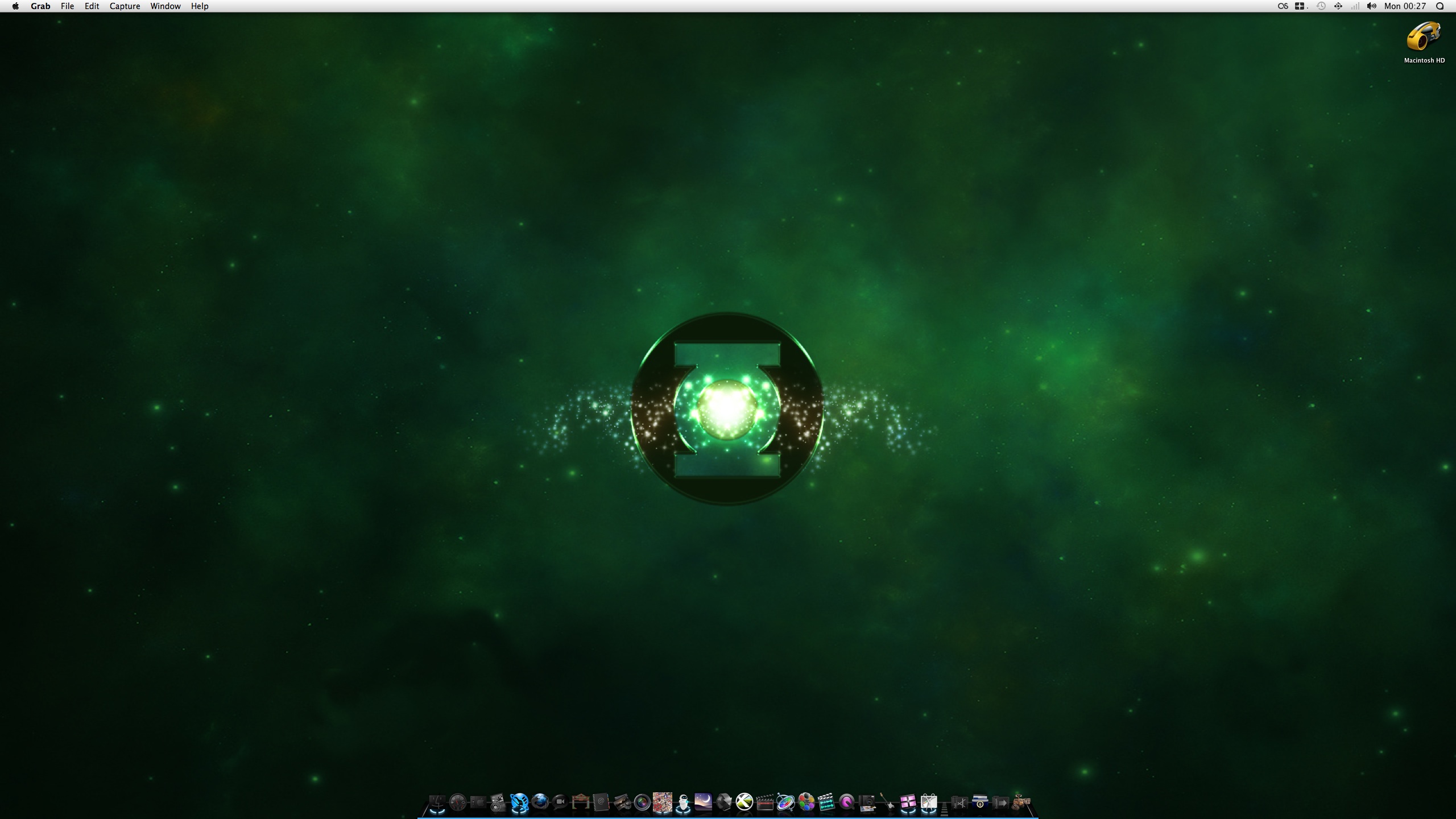Open the torii gate app in dock

point(581,803)
